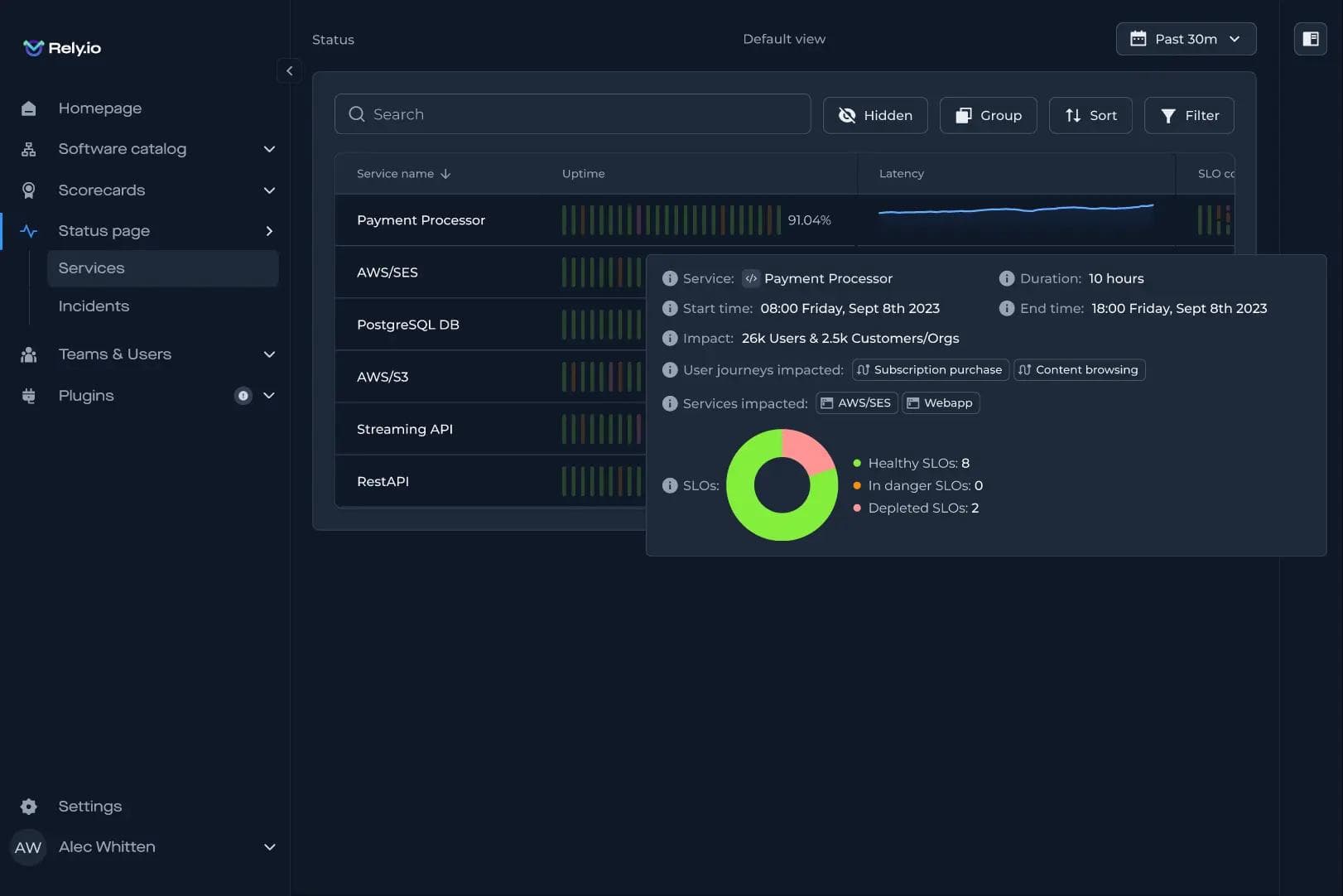
Task: Open the Incidents page
Action: [x=94, y=306]
